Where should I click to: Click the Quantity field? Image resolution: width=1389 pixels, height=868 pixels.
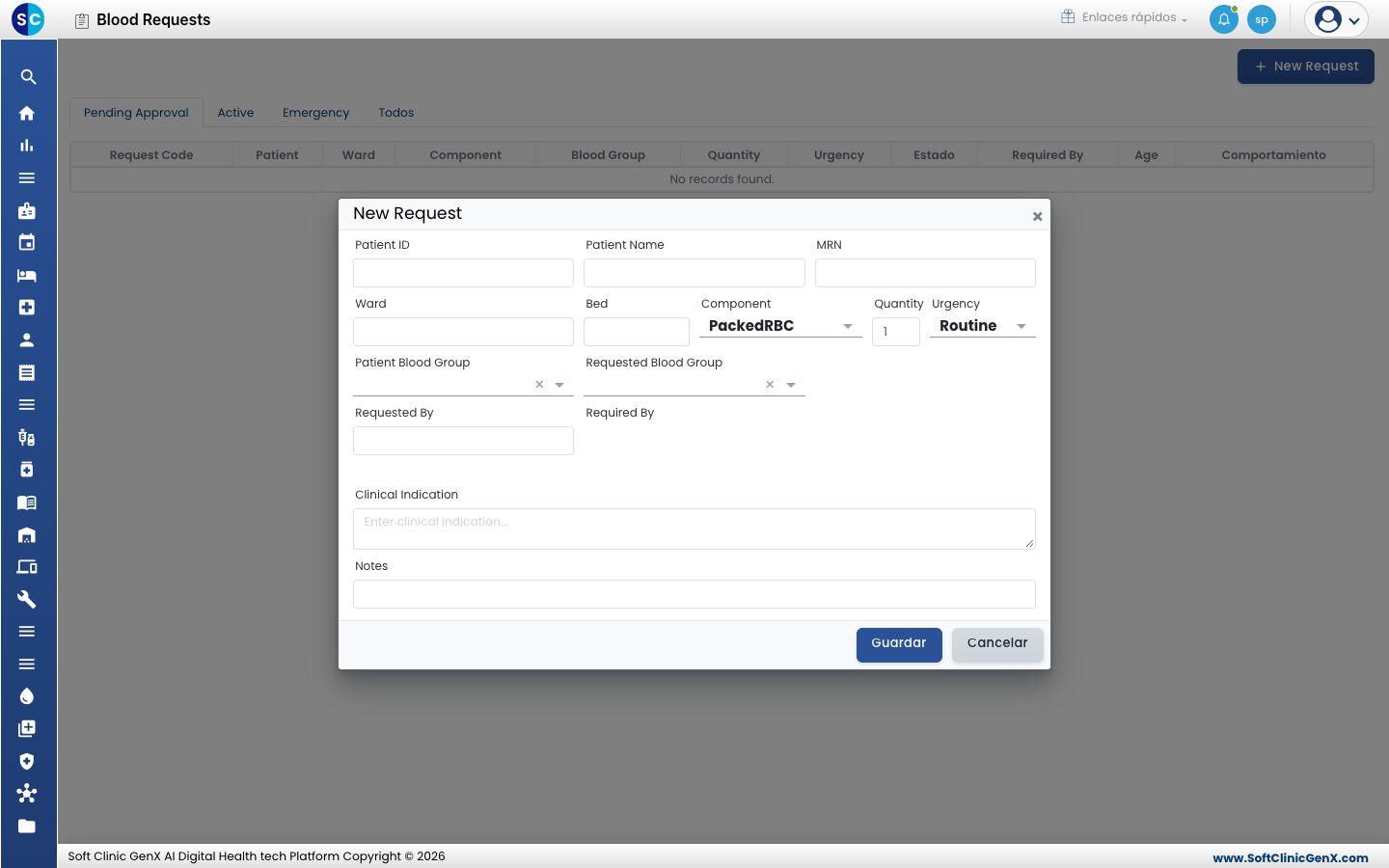[896, 332]
